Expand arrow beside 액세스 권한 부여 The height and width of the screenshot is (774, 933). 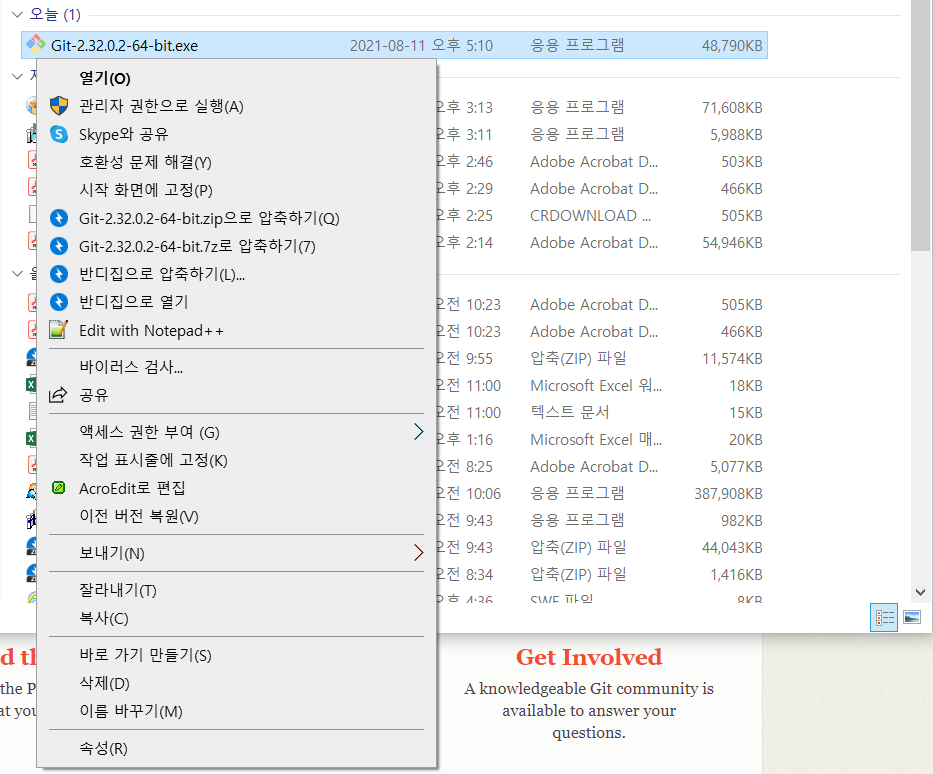point(418,432)
